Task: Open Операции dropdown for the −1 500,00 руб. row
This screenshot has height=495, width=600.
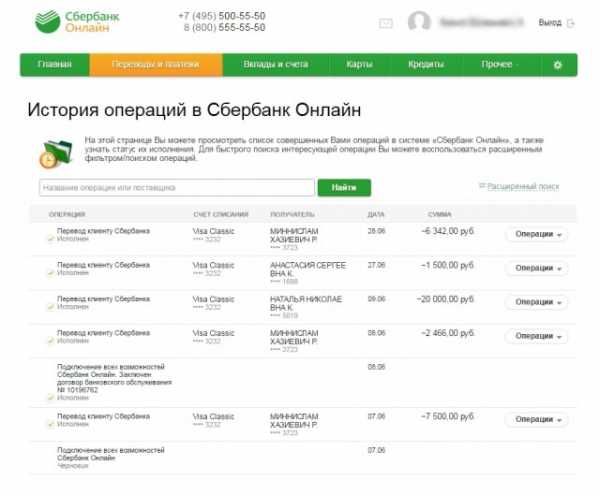Action: (535, 268)
